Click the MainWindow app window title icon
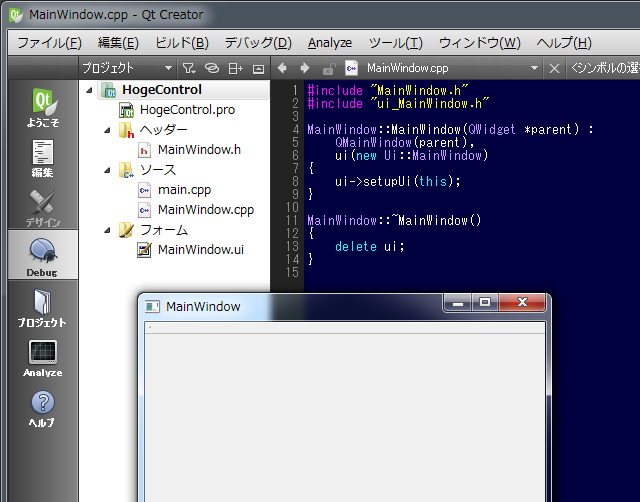 pos(152,306)
